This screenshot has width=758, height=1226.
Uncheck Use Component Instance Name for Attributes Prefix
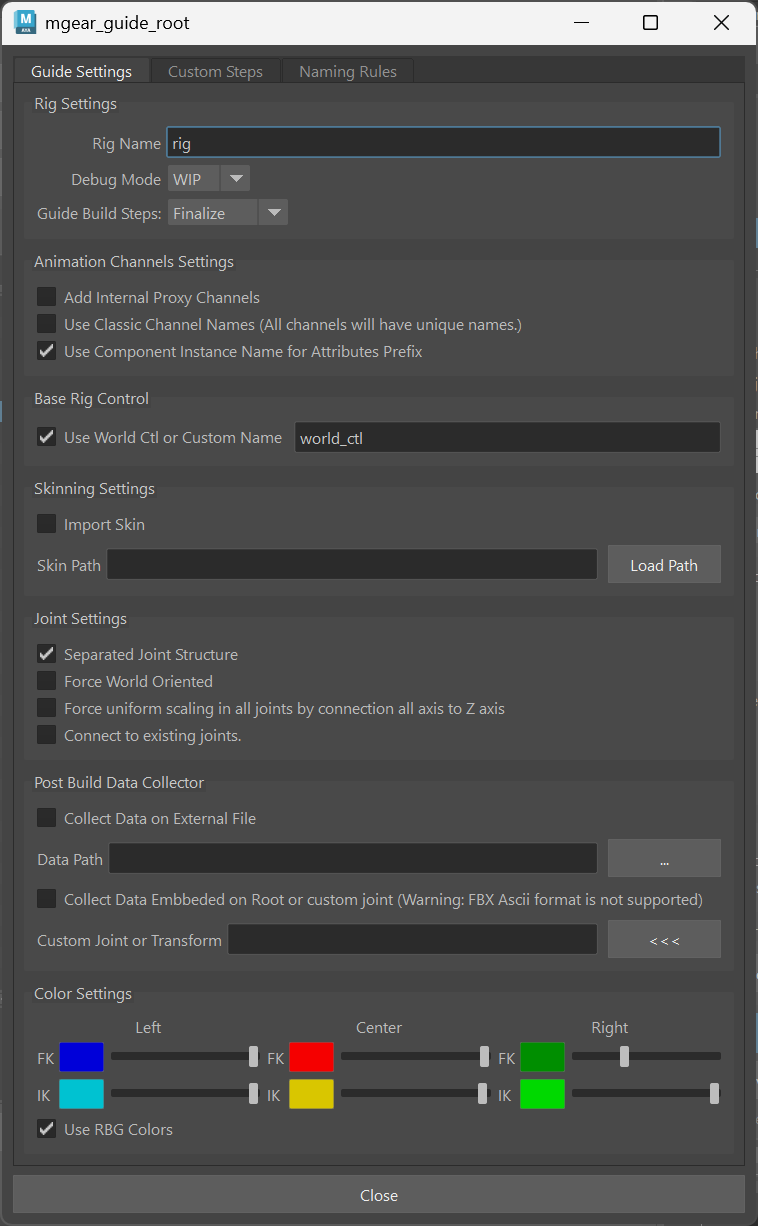point(47,351)
